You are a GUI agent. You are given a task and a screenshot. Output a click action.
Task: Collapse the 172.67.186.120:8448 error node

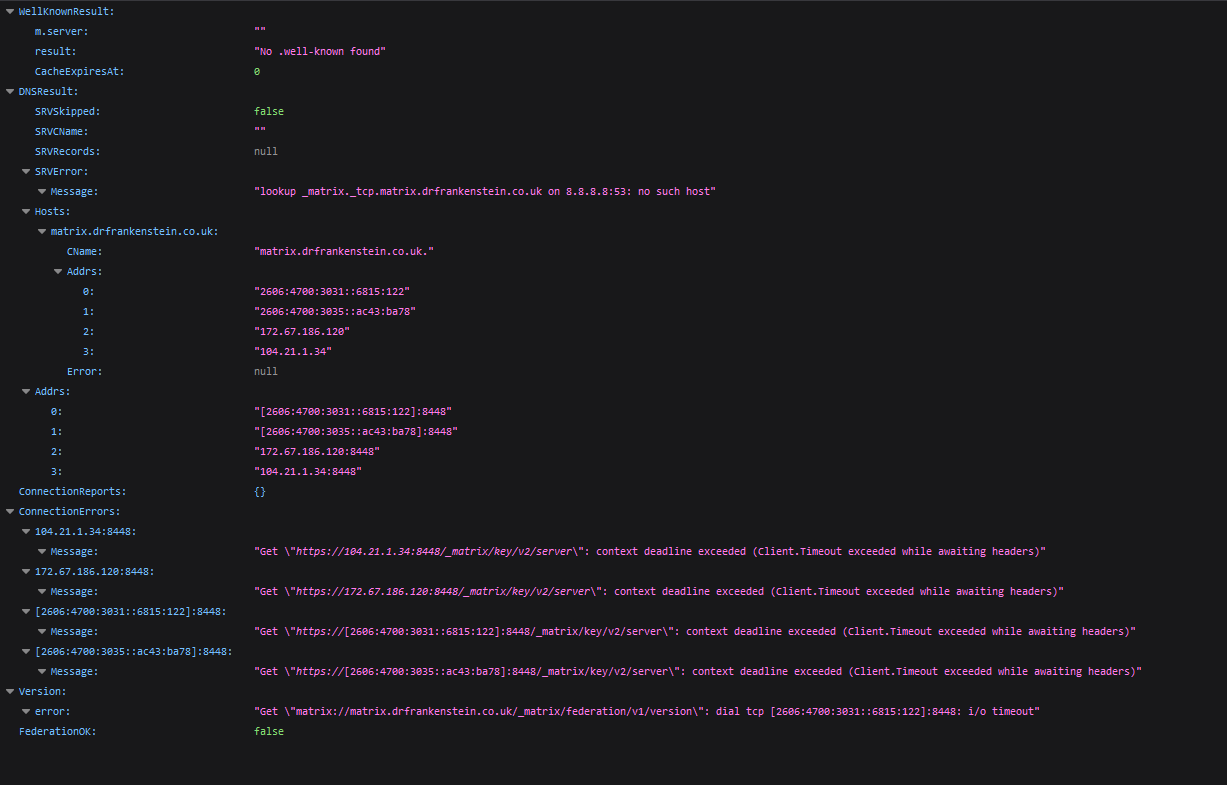25,571
